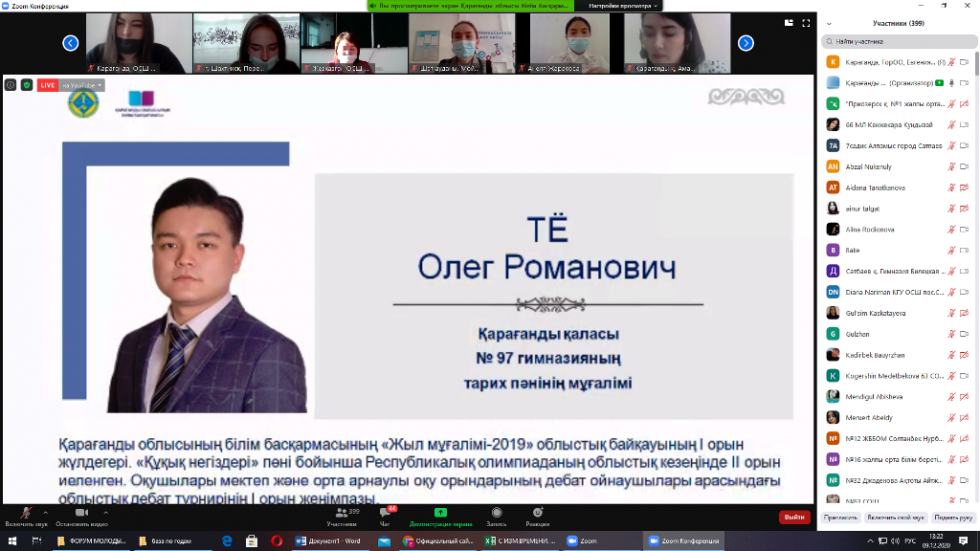
Task: Click the Participants (Участники) toolbar icon
Action: (341, 514)
